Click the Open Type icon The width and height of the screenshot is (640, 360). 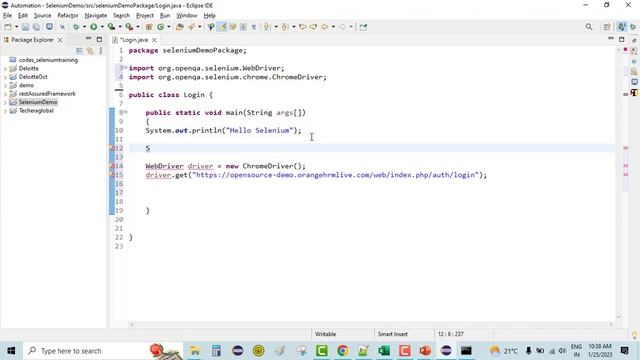[180, 27]
